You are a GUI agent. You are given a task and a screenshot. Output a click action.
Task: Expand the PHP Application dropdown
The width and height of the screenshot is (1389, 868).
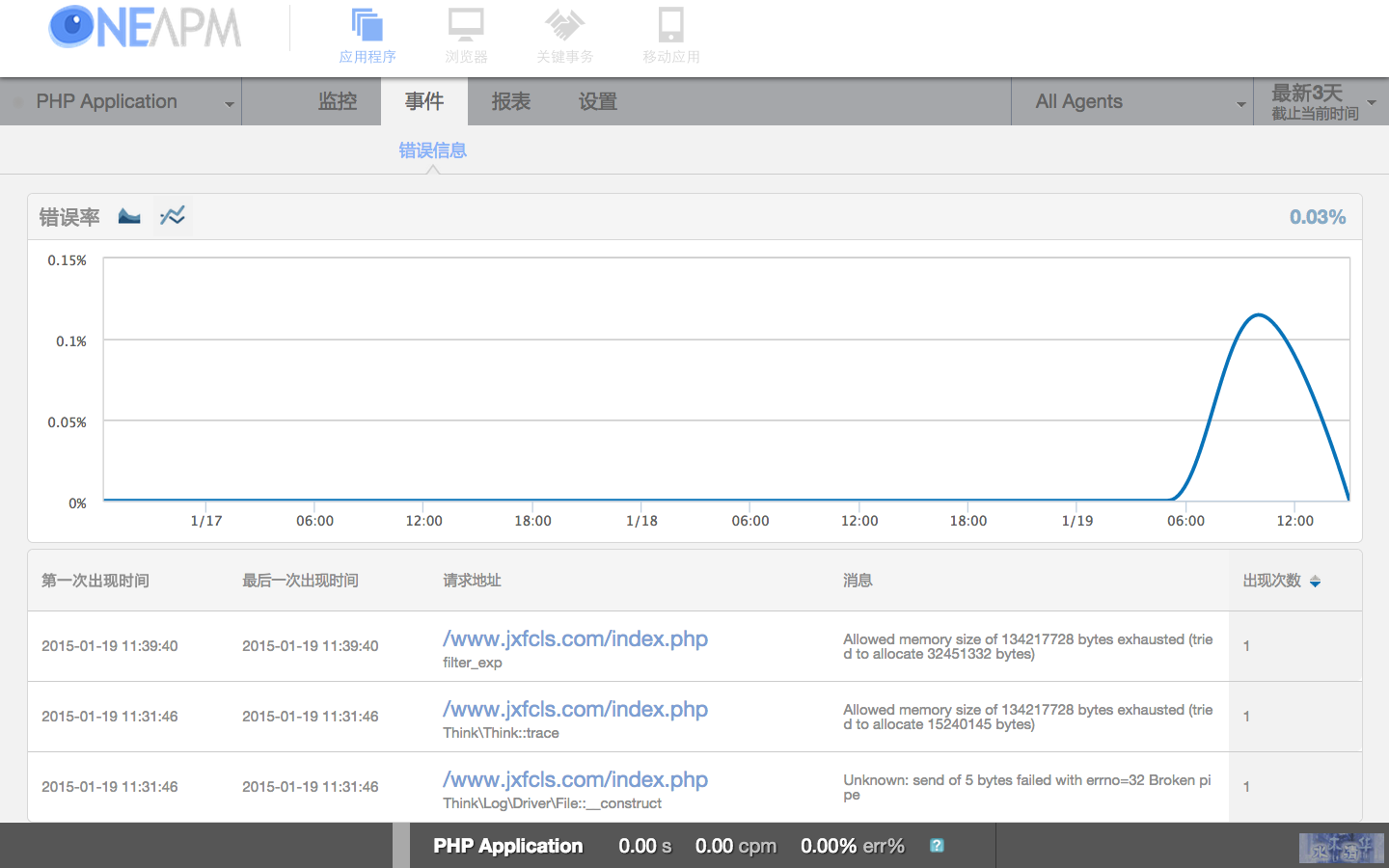point(121,101)
